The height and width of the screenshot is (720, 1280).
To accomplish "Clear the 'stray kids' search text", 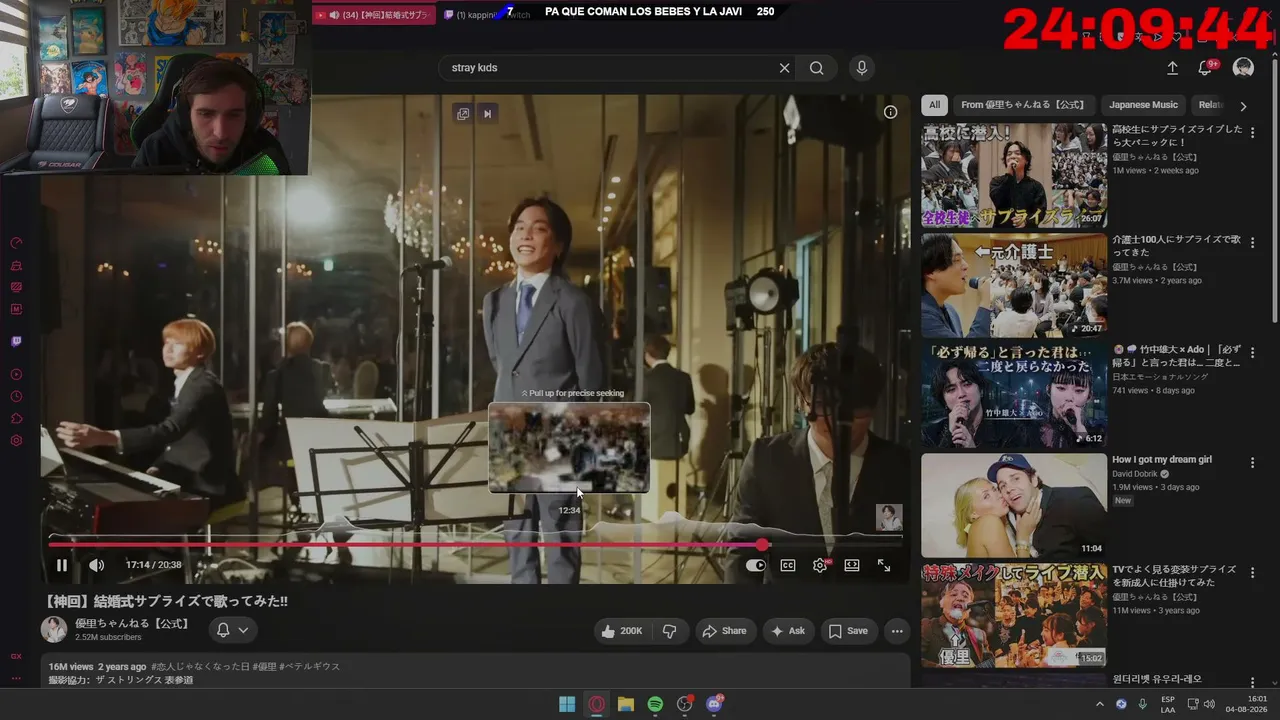I will (x=785, y=68).
